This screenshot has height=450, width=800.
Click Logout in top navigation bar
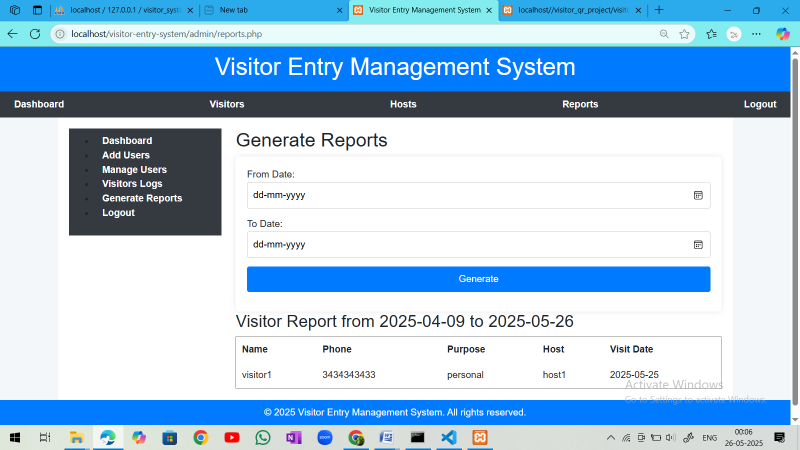760,104
